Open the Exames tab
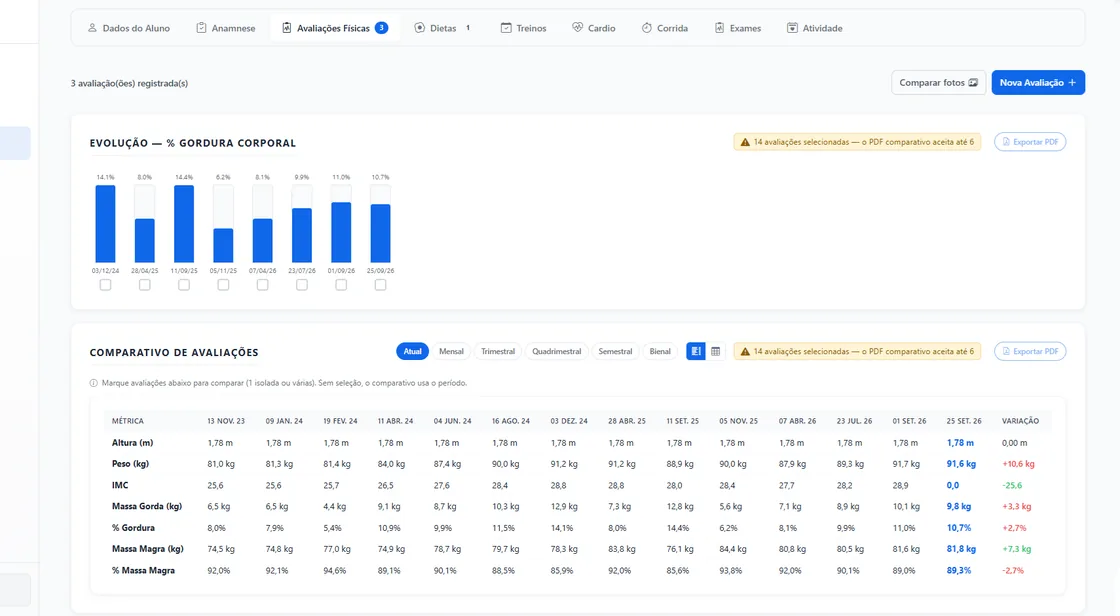The image size is (1120, 616). pyautogui.click(x=738, y=28)
